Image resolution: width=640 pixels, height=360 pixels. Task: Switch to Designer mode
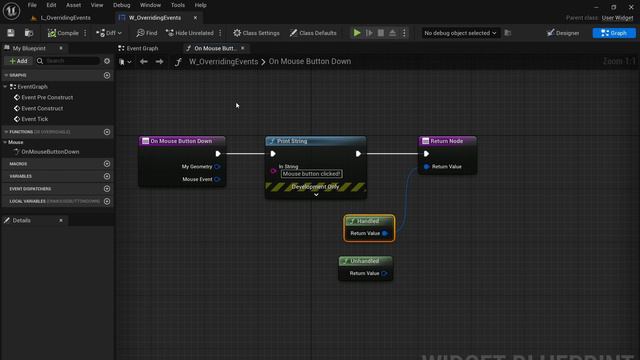[x=563, y=33]
